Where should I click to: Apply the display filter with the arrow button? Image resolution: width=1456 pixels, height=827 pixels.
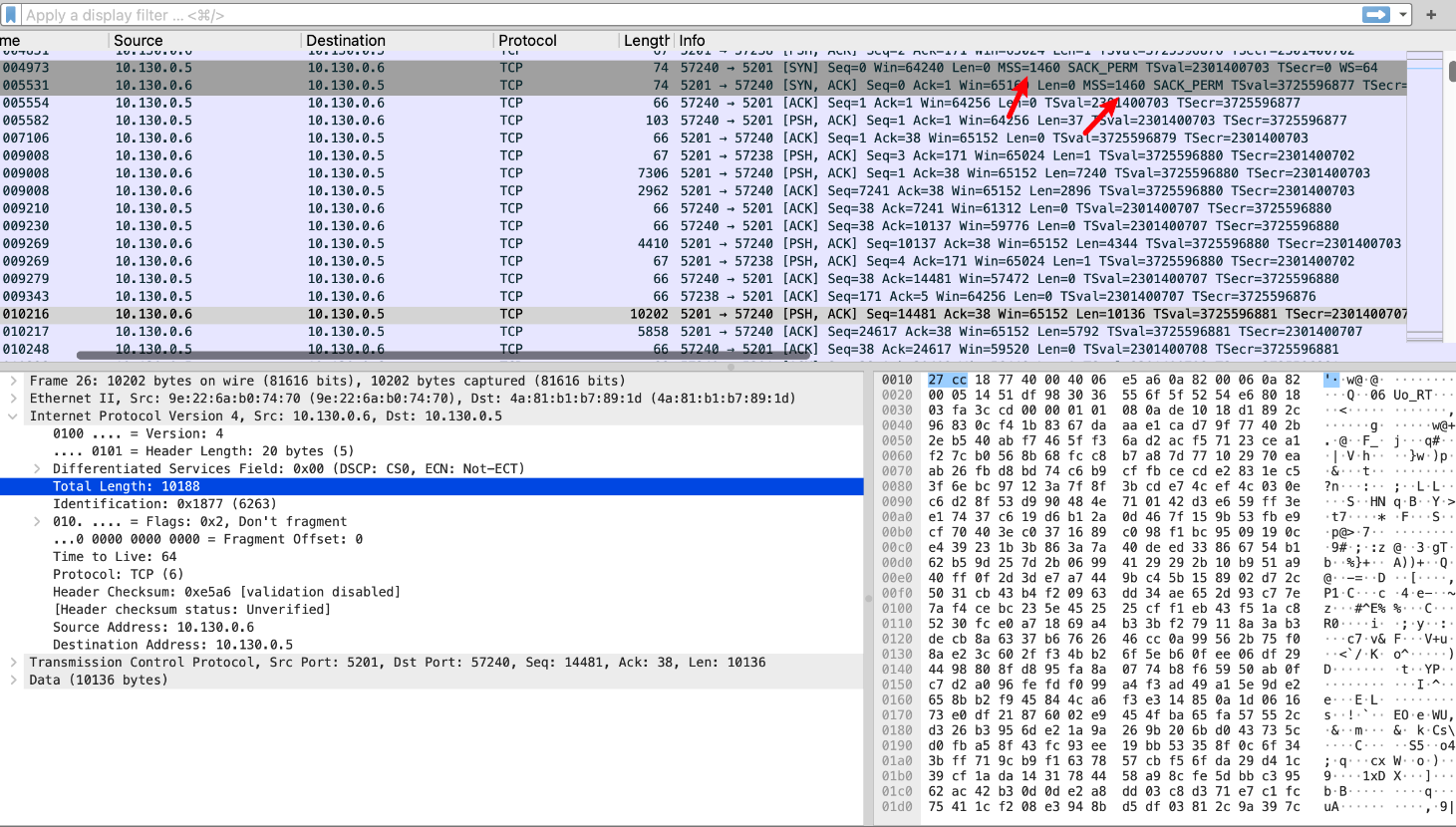[x=1376, y=14]
